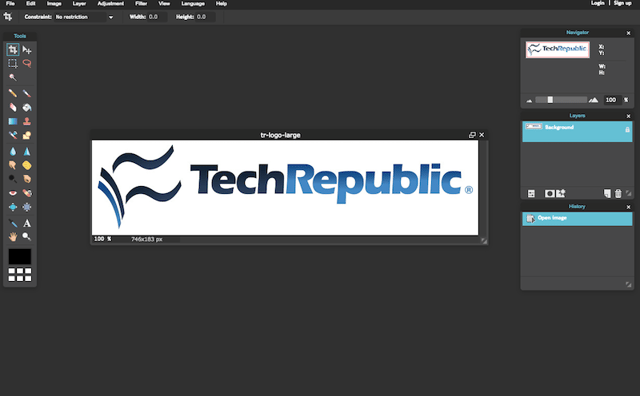Select the Clone Stamp tool
The image size is (640, 396).
point(27,121)
